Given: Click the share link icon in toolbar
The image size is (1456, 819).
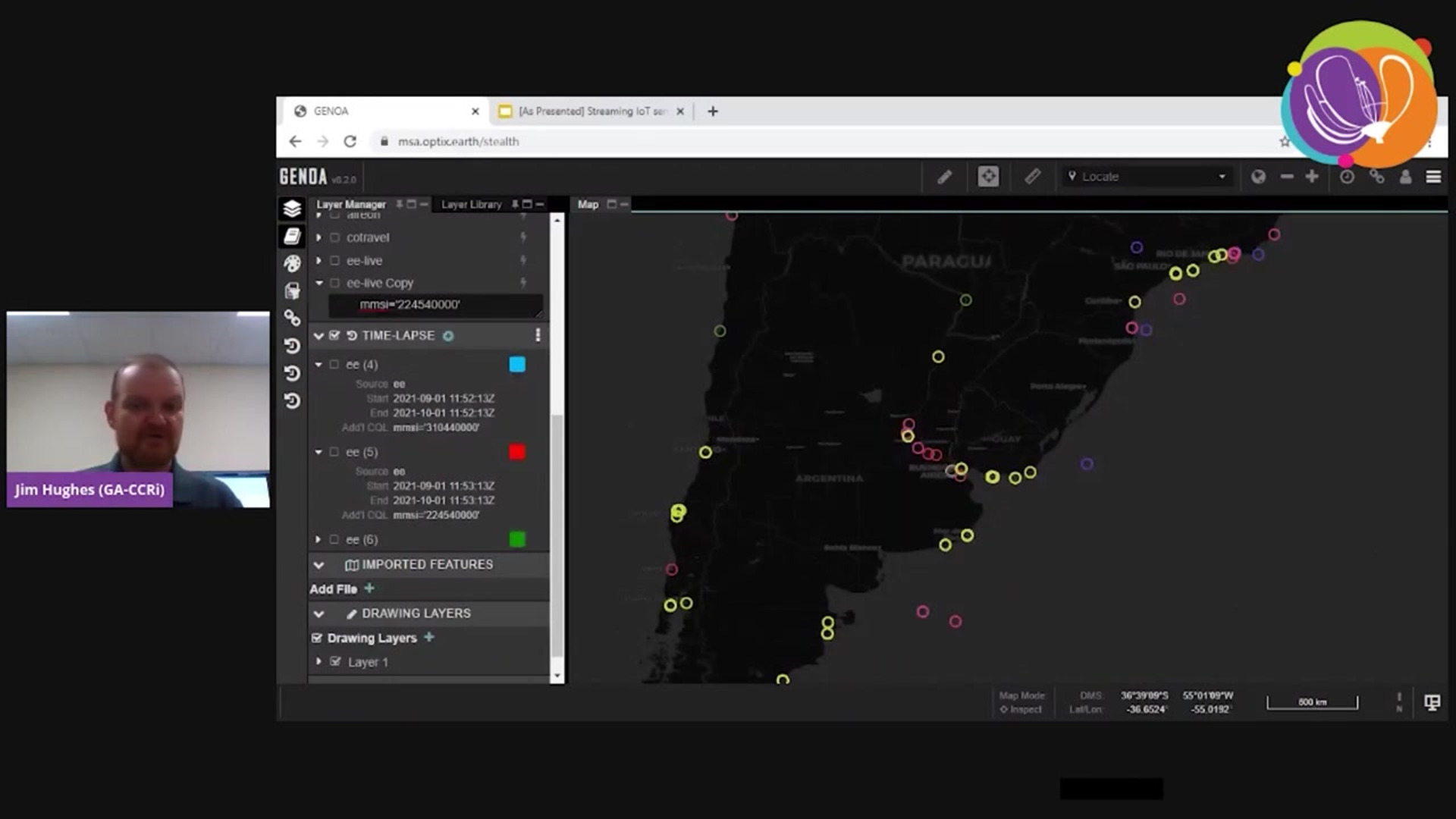Looking at the screenshot, I should (x=1376, y=177).
